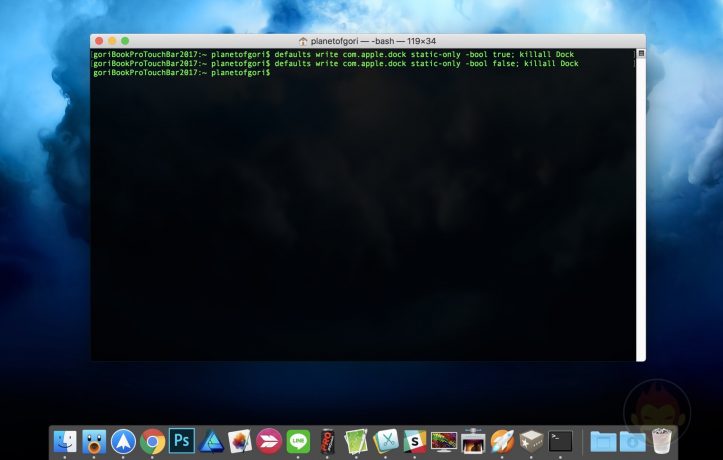
Task: Open Google Chrome from the Dock
Action: coord(153,442)
